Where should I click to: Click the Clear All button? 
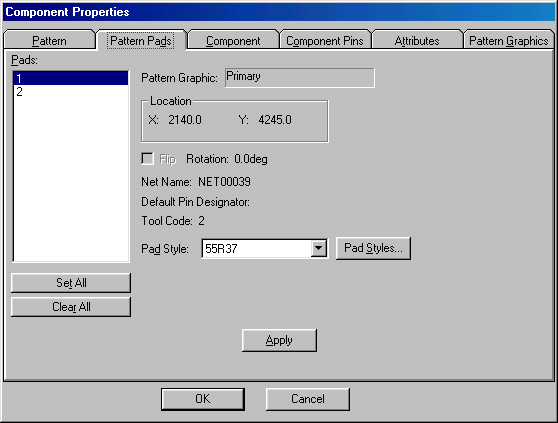point(71,307)
